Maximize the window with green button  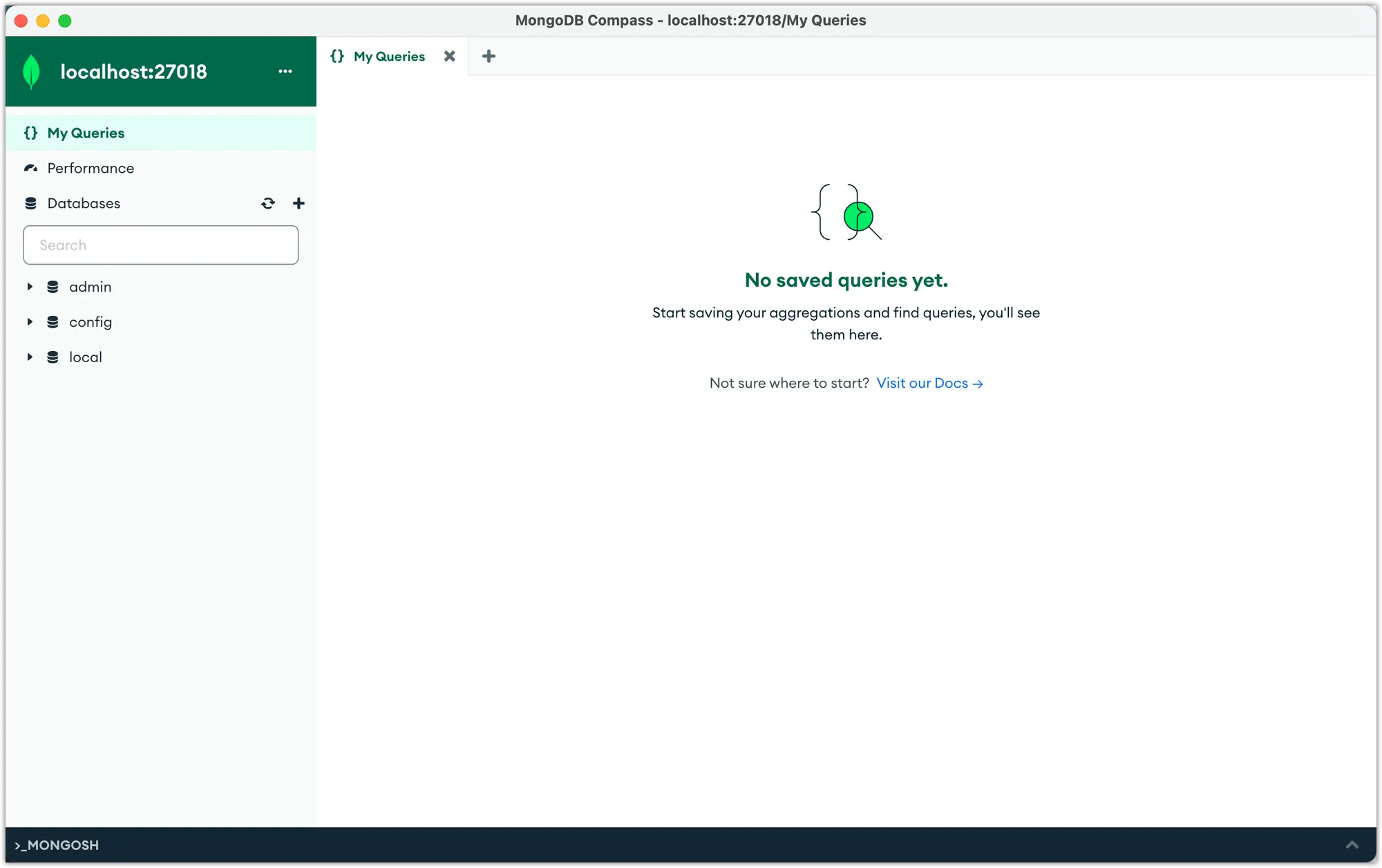click(x=65, y=21)
